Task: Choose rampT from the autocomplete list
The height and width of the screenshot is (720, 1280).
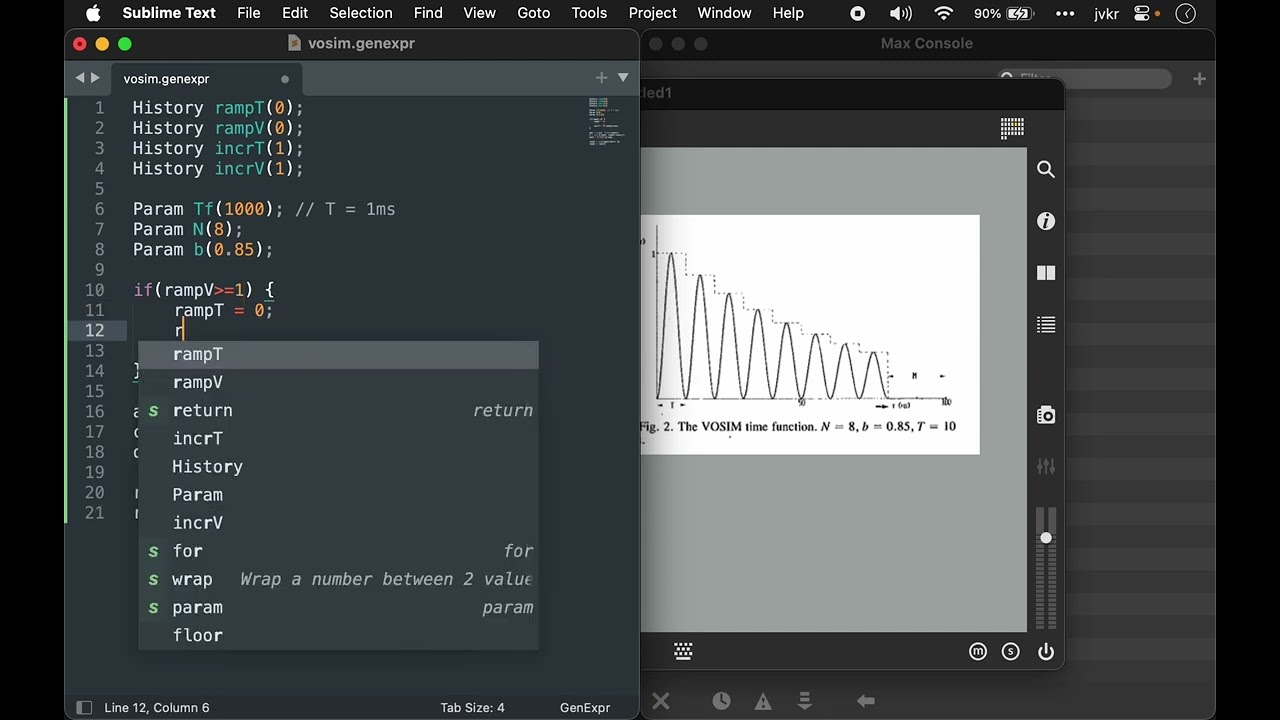Action: click(338, 354)
